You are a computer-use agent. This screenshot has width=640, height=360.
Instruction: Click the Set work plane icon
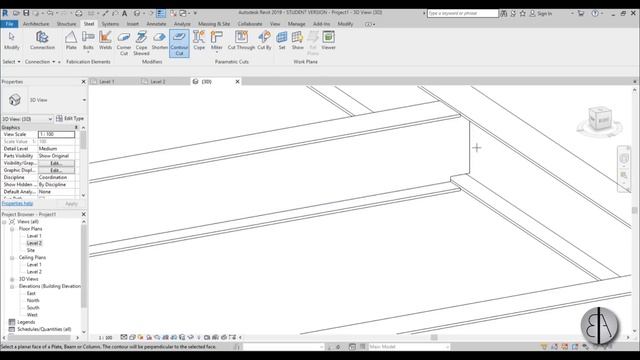coord(282,40)
